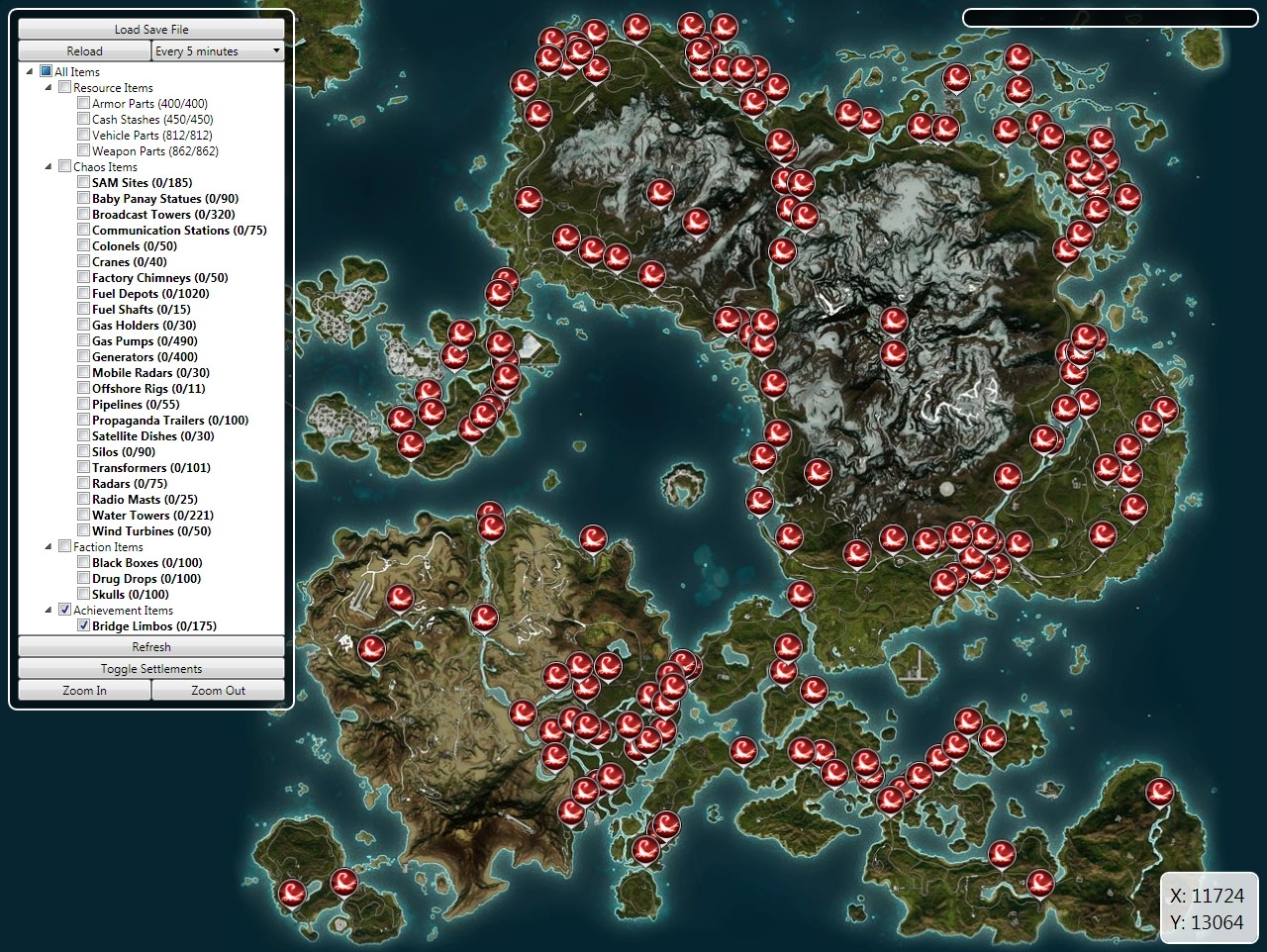Tick the Black Boxes checkbox
Screen dimensions: 1267x952
83,562
